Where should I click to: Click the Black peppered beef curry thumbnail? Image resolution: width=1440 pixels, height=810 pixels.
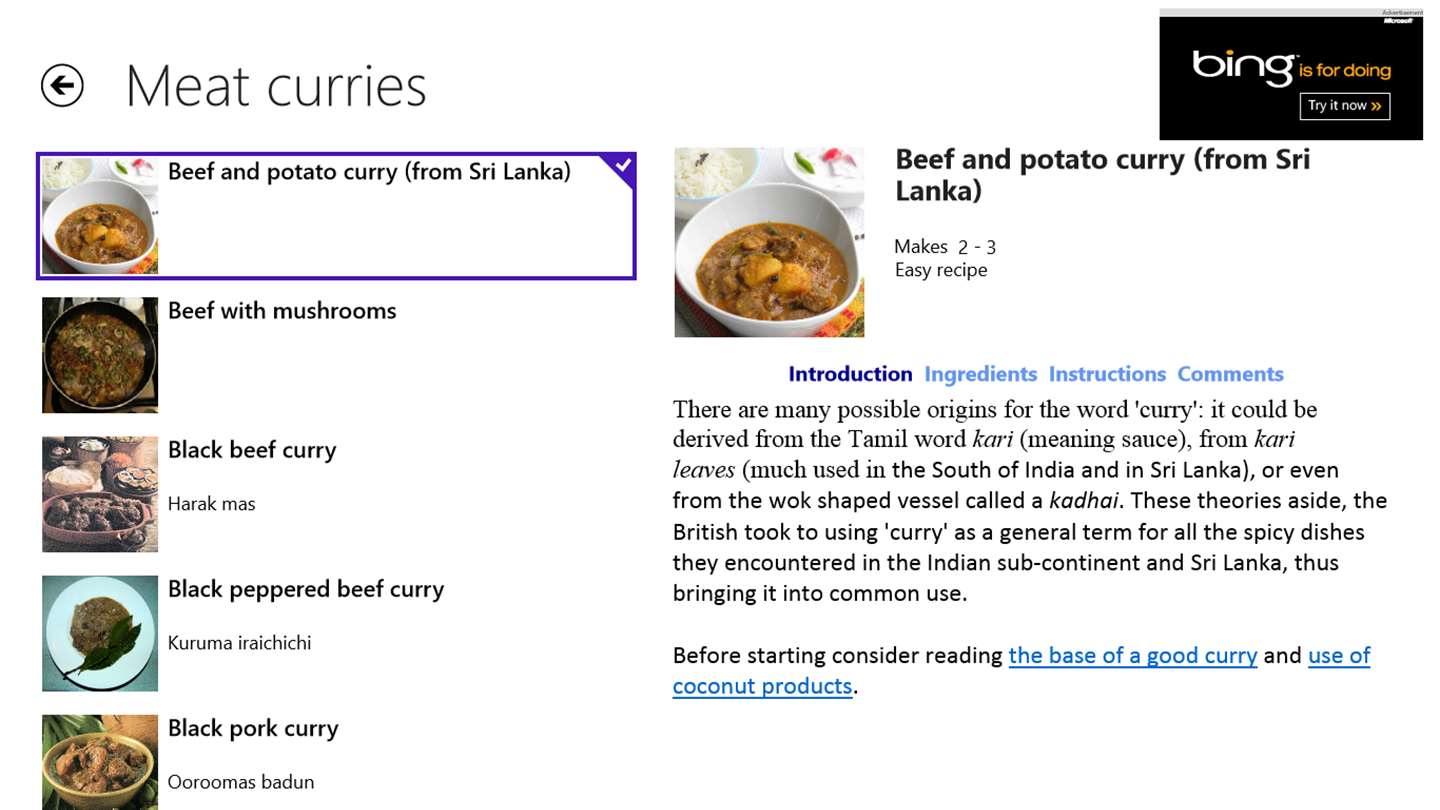tap(100, 633)
